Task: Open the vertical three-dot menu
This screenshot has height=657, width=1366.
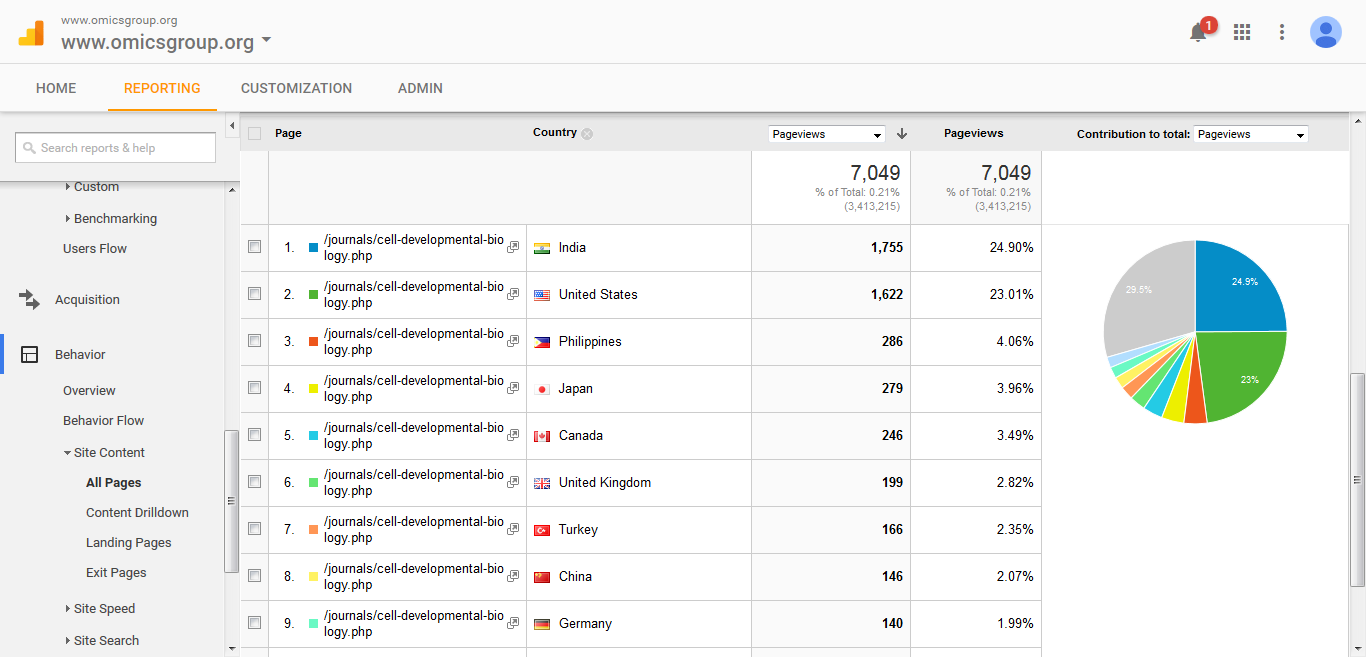Action: click(1282, 32)
